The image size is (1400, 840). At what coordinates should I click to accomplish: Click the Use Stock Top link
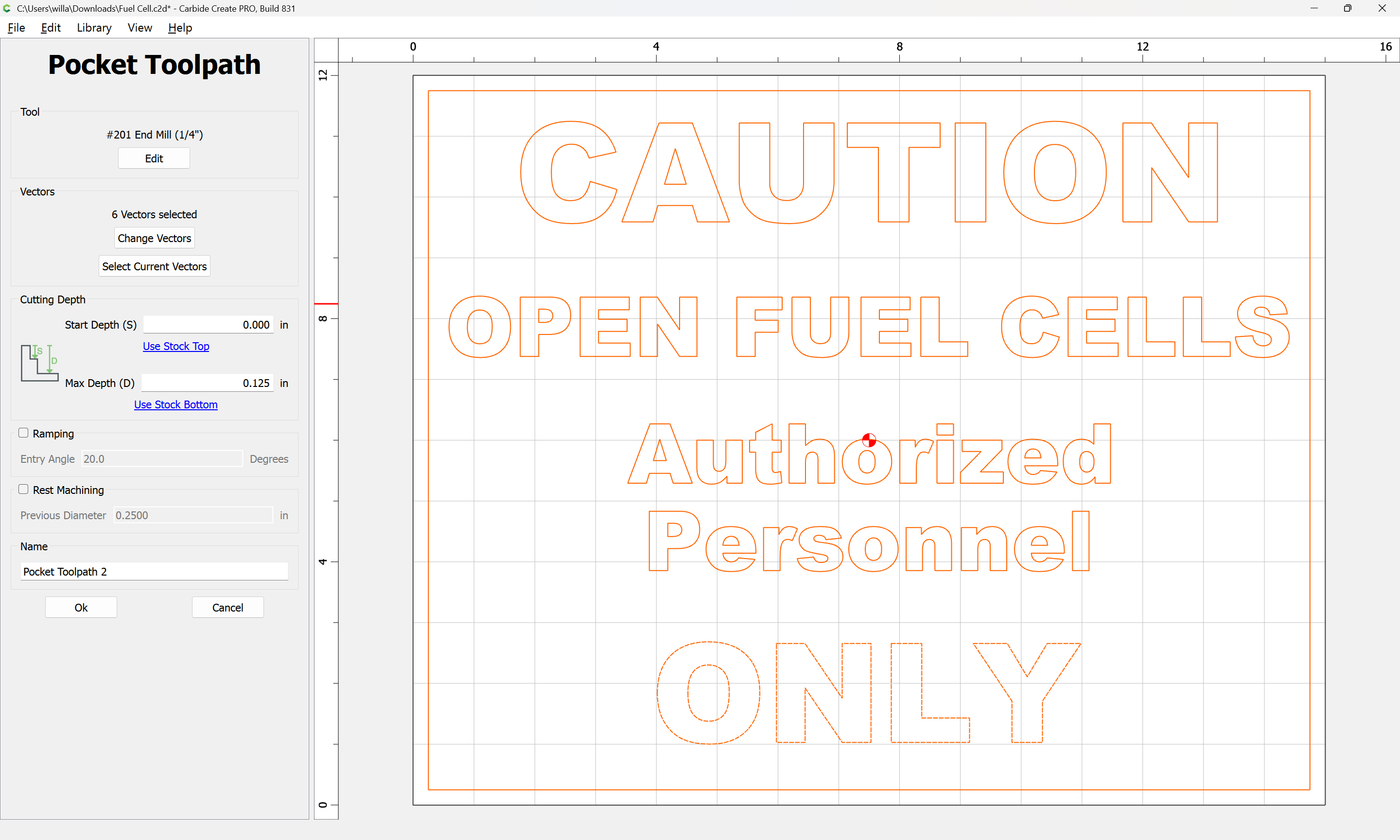(x=175, y=347)
